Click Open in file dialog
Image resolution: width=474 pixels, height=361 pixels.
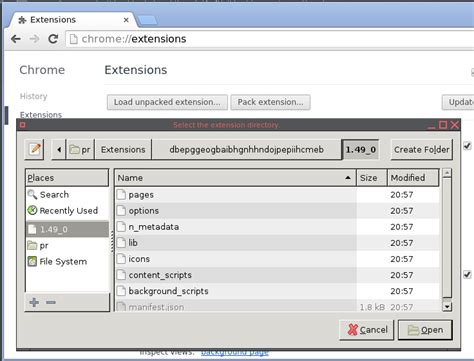[x=425, y=330]
